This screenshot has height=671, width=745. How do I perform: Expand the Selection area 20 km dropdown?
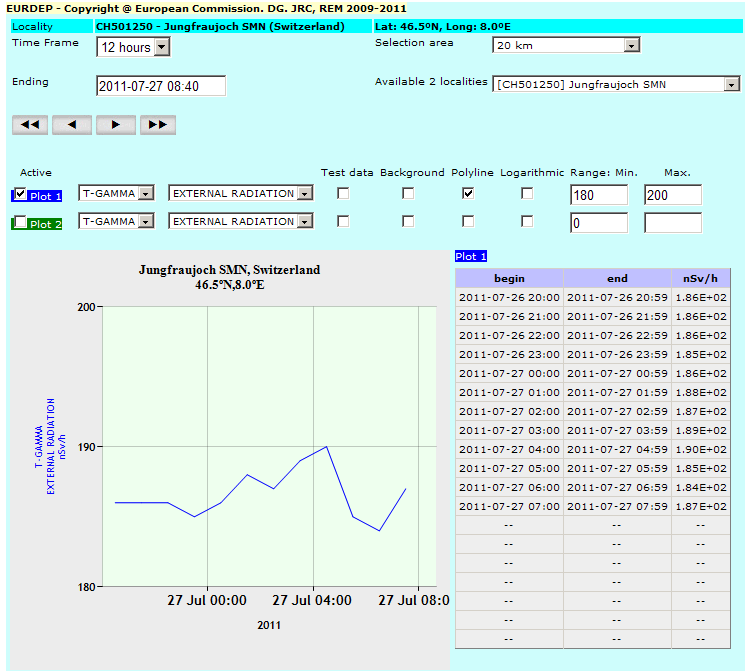566,45
